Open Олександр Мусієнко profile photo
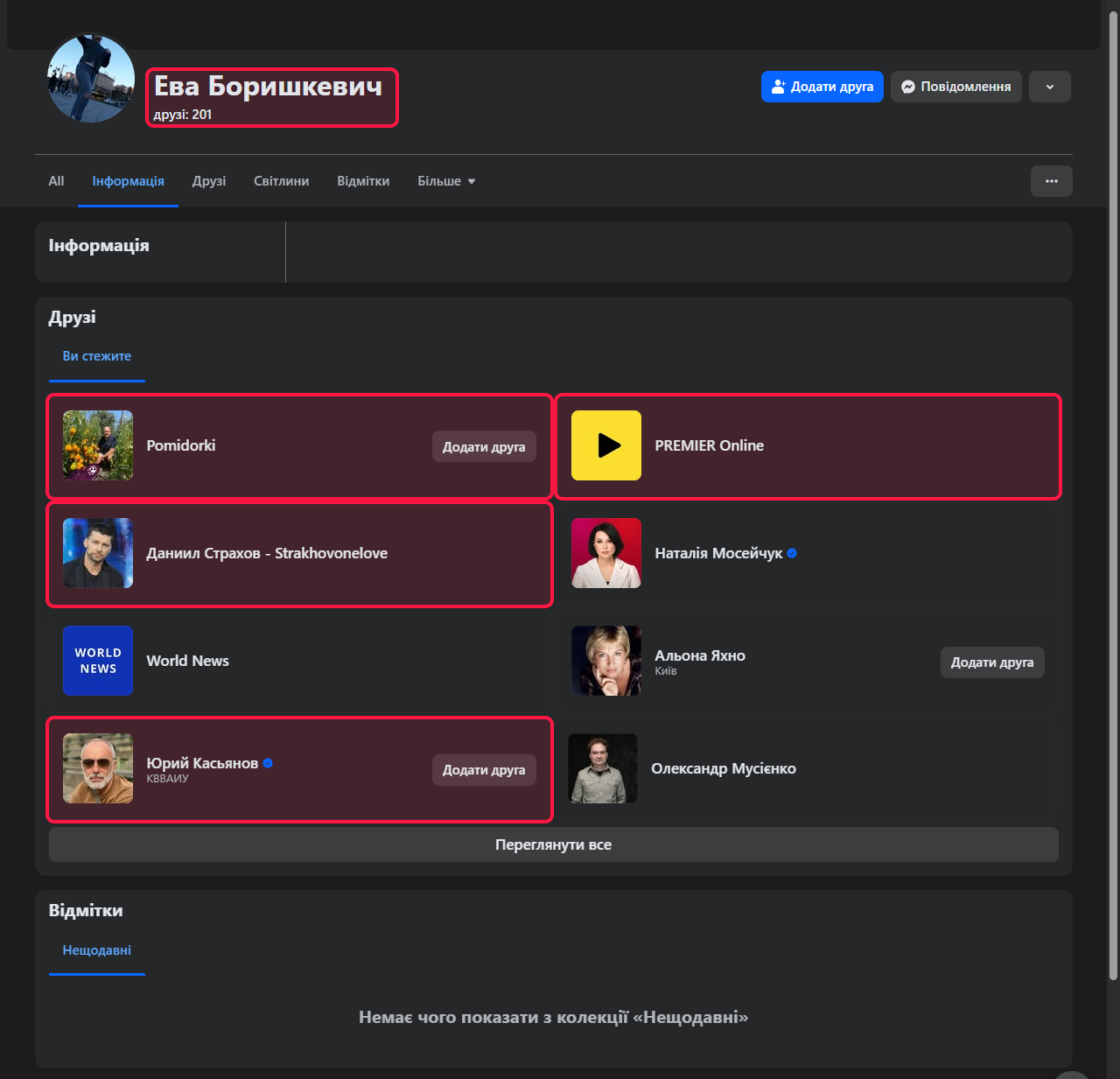The height and width of the screenshot is (1079, 1120). coord(603,768)
